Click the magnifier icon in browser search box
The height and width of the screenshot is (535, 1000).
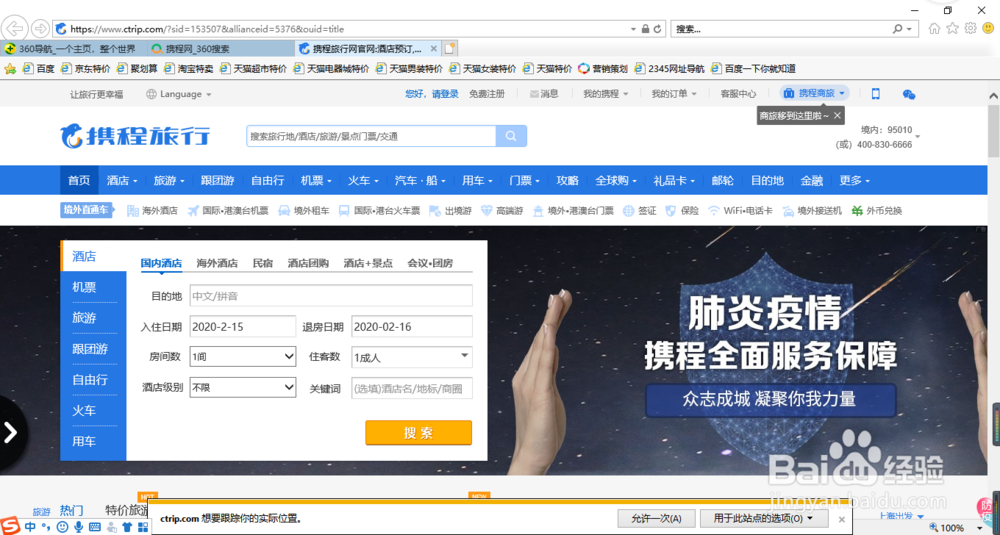897,29
